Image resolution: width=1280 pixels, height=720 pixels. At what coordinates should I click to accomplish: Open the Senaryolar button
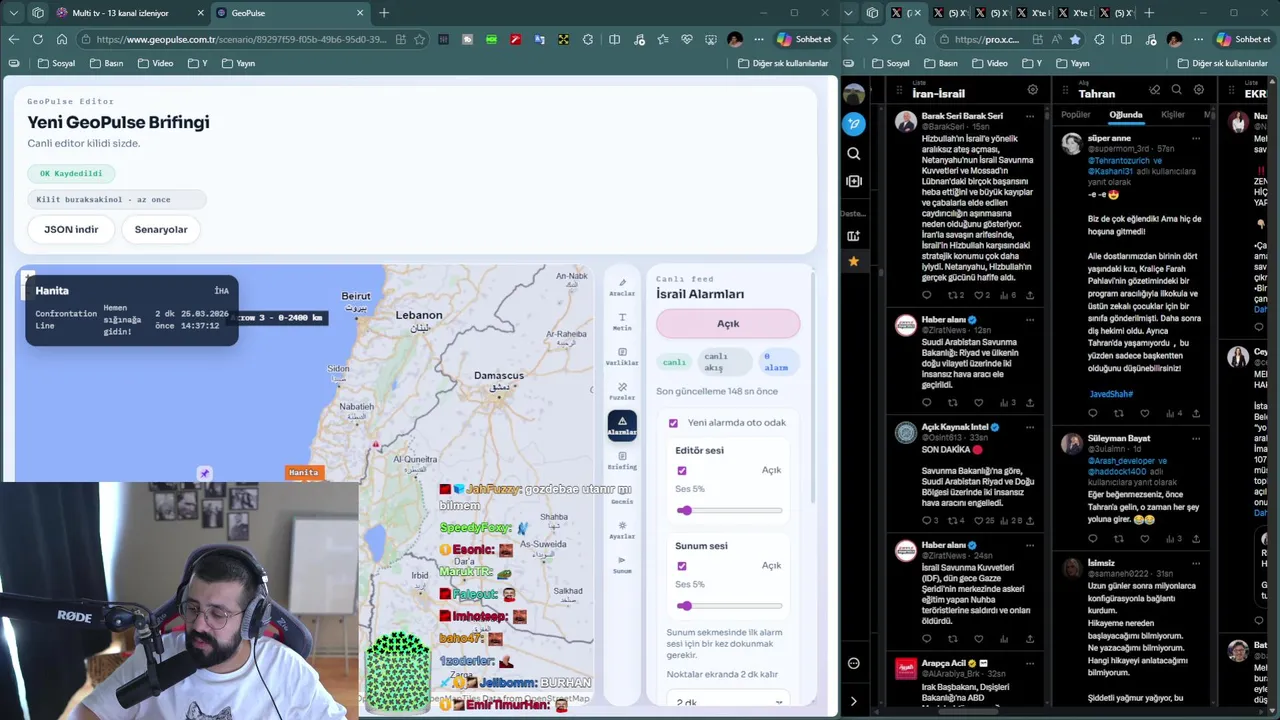pyautogui.click(x=161, y=229)
